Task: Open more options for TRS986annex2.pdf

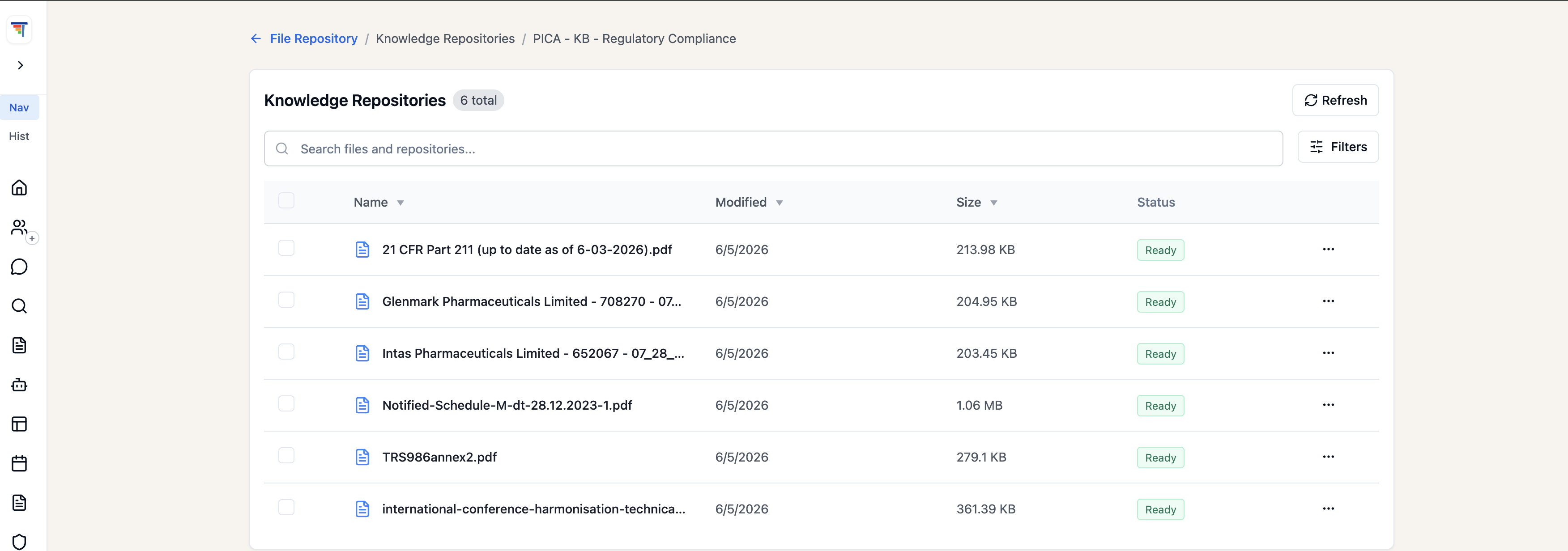Action: pyautogui.click(x=1328, y=457)
